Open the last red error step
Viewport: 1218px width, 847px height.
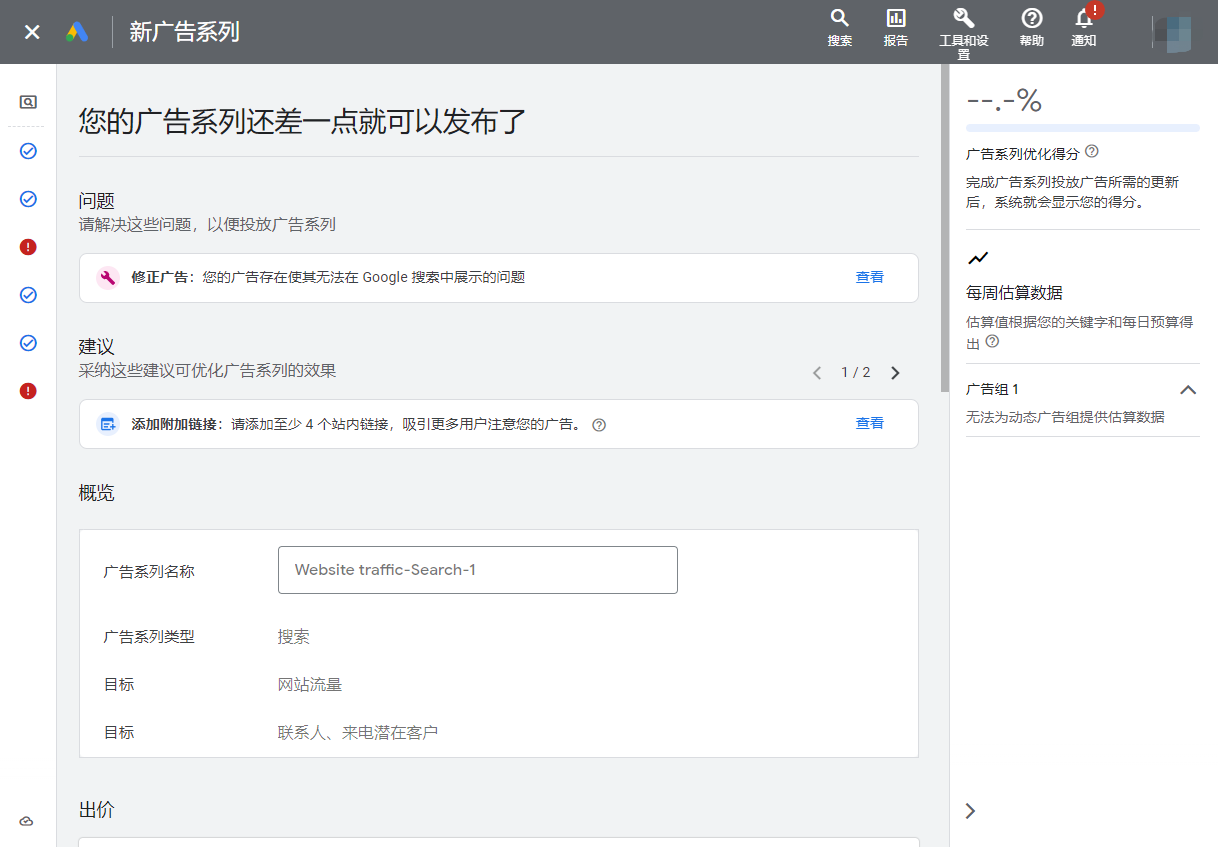click(28, 391)
